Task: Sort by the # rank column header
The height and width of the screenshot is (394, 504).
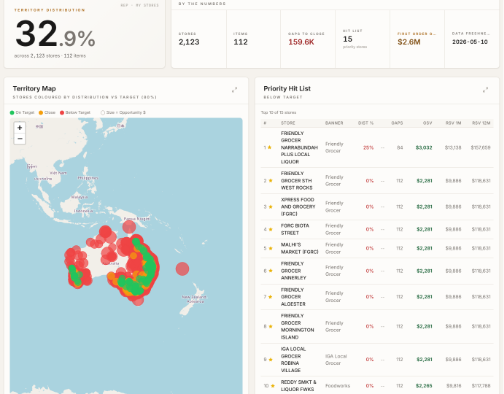Action: pos(265,123)
